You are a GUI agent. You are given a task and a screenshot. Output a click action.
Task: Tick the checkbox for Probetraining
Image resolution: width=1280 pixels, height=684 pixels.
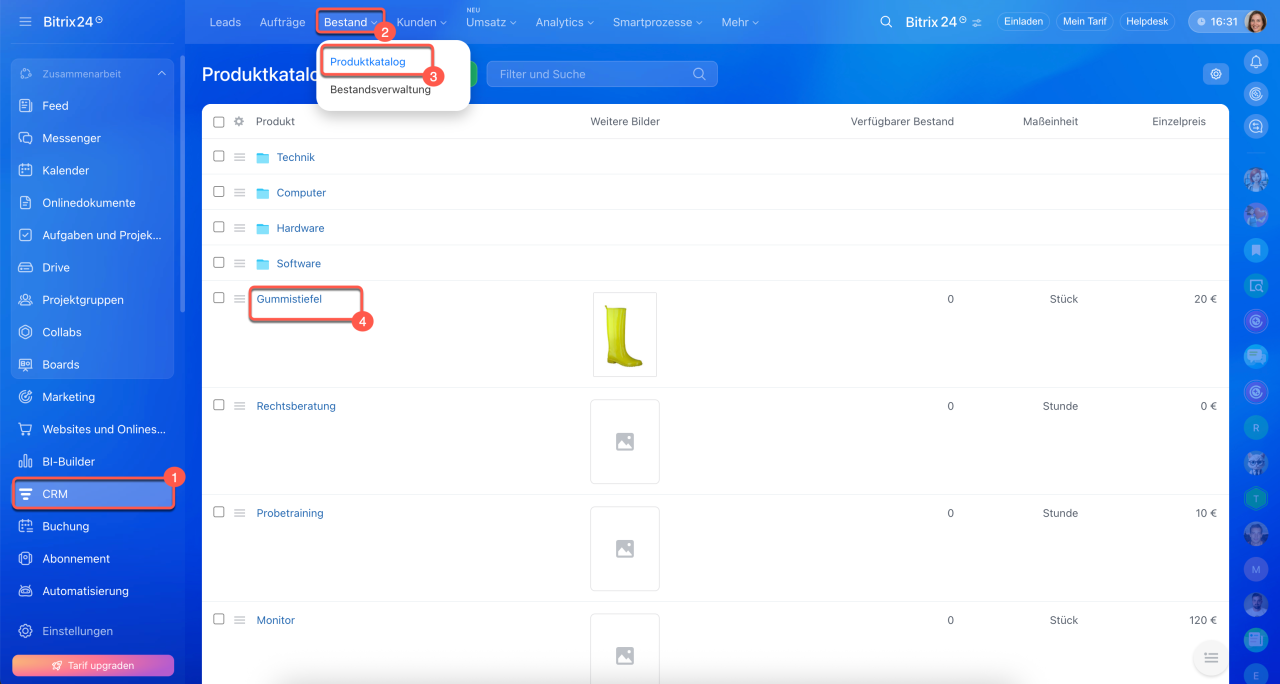pos(219,512)
